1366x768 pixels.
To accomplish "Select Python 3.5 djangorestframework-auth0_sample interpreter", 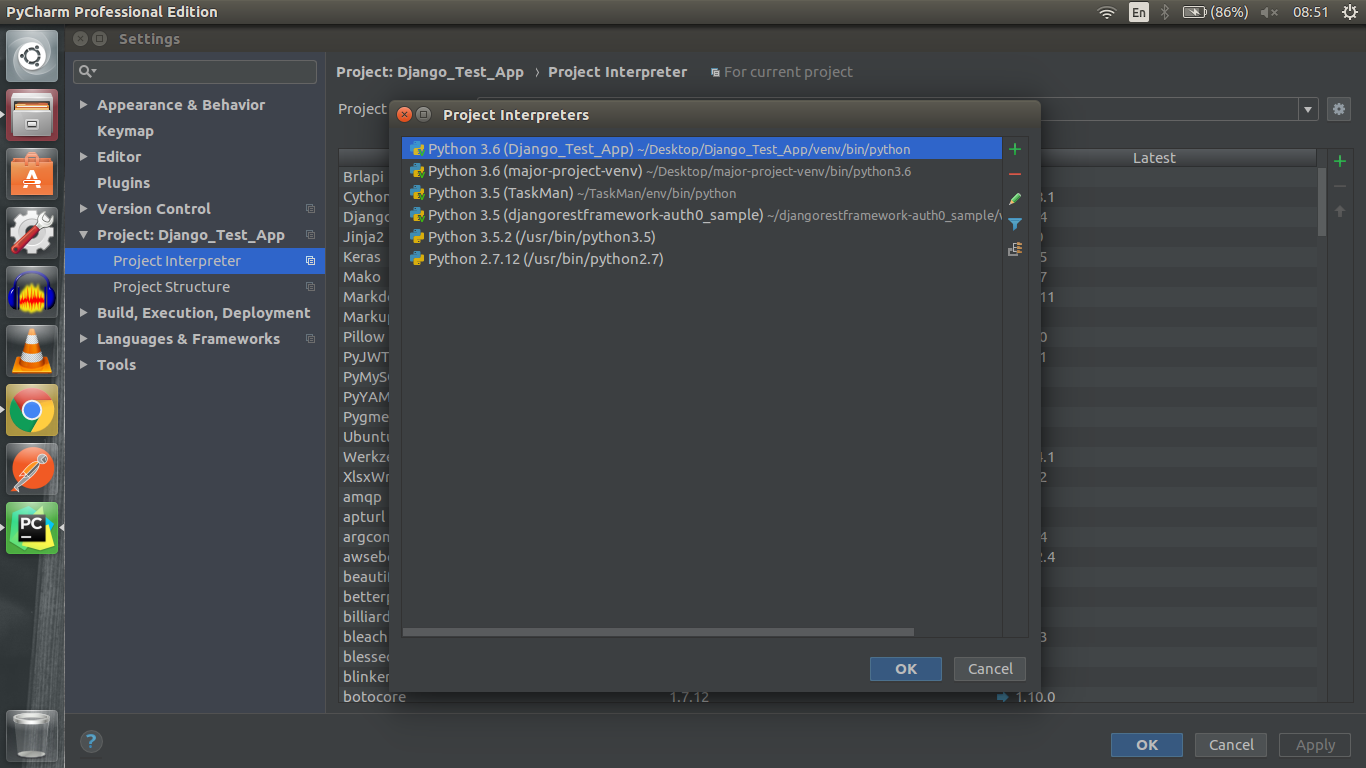I will point(701,215).
